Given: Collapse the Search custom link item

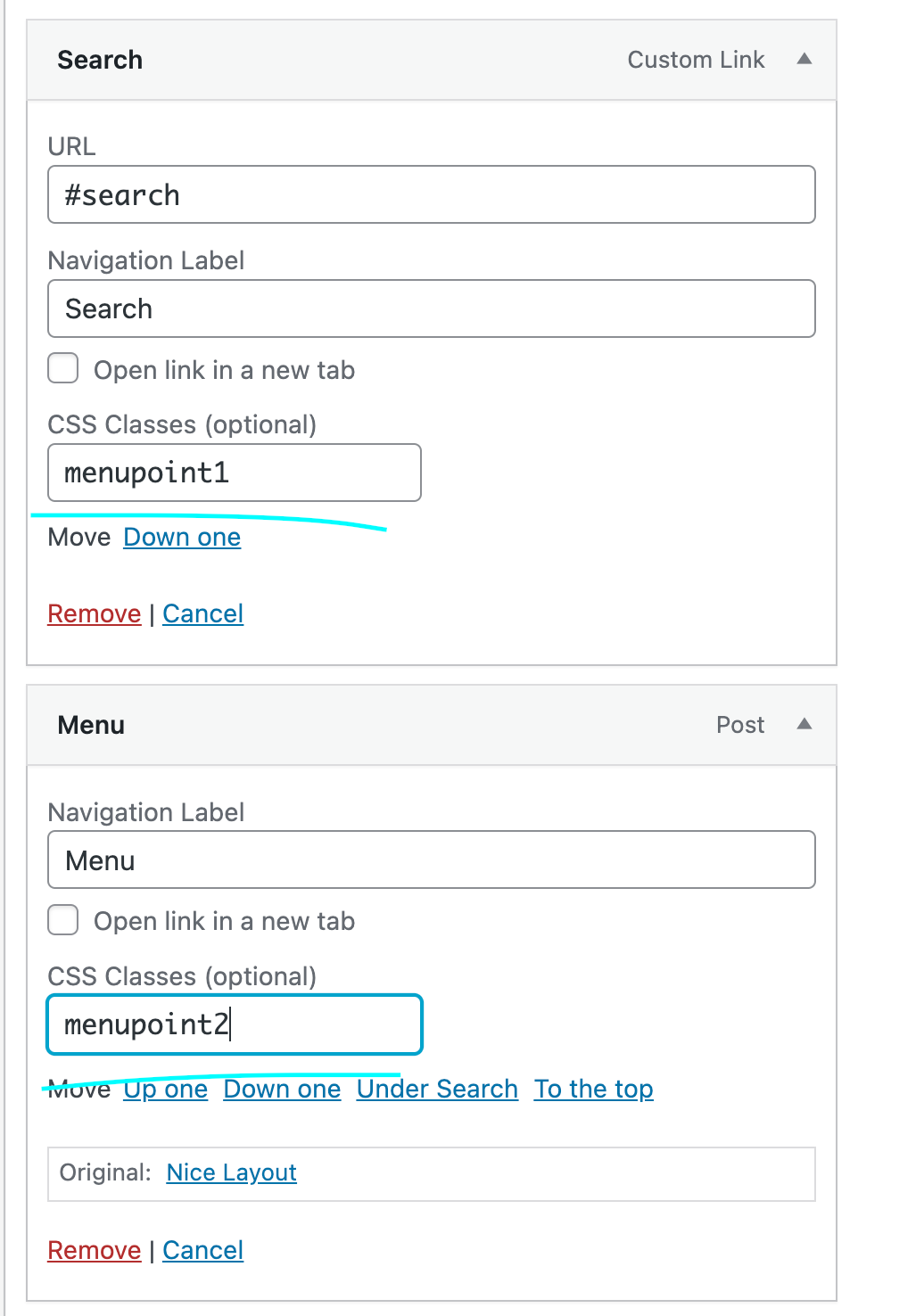Looking at the screenshot, I should tap(804, 59).
